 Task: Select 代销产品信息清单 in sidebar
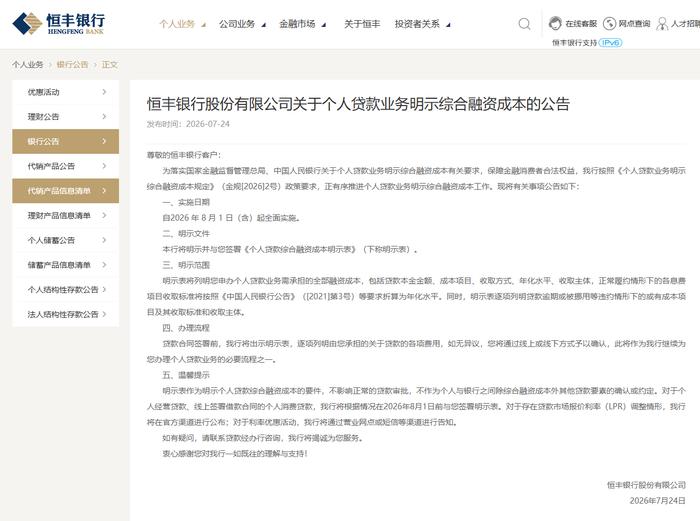(x=66, y=191)
